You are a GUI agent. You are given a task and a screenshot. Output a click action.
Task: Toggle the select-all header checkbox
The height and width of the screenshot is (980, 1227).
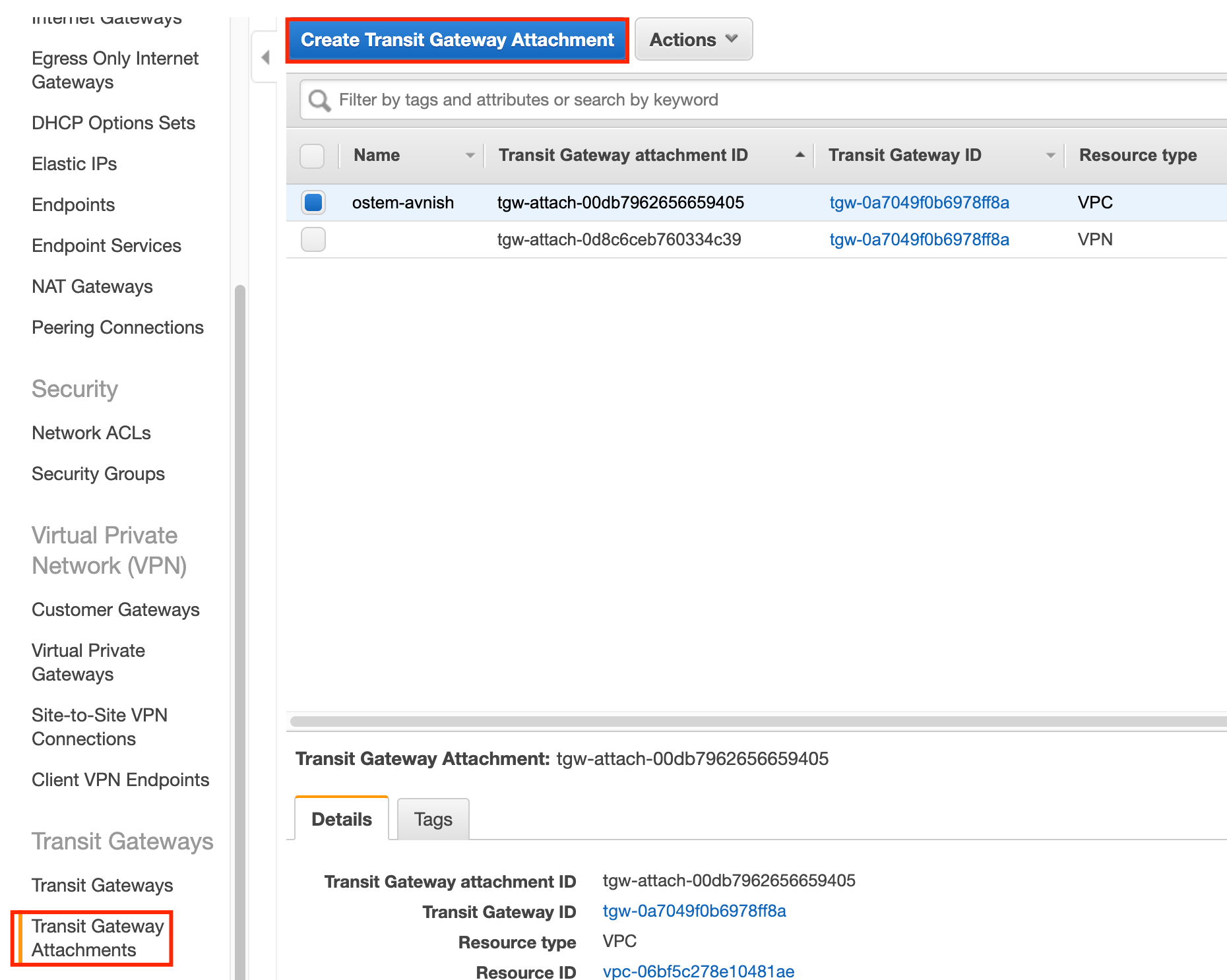pyautogui.click(x=312, y=156)
